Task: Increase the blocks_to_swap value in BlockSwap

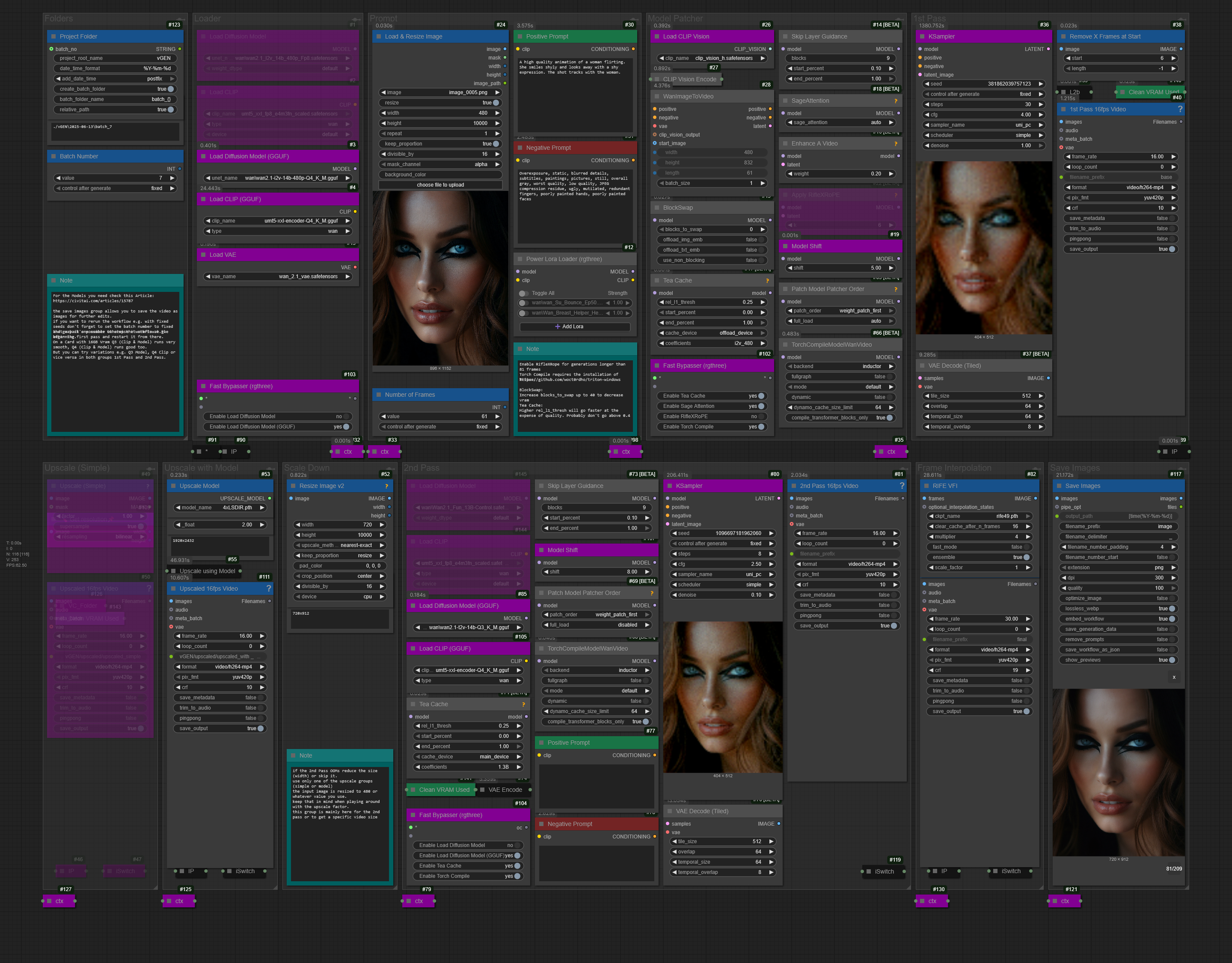Action: tap(763, 229)
